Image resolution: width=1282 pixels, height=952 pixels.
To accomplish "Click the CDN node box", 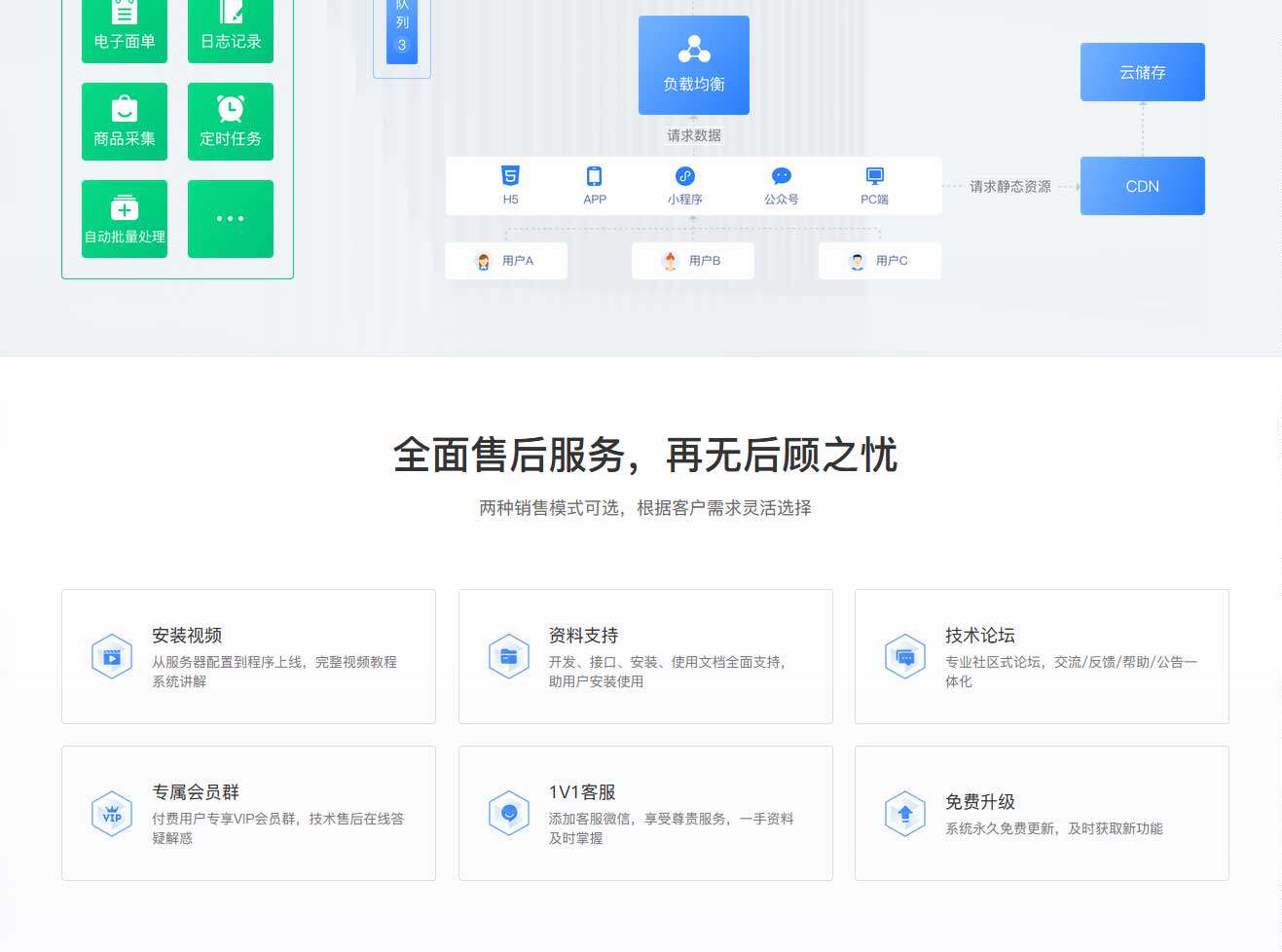I will pos(1142,185).
